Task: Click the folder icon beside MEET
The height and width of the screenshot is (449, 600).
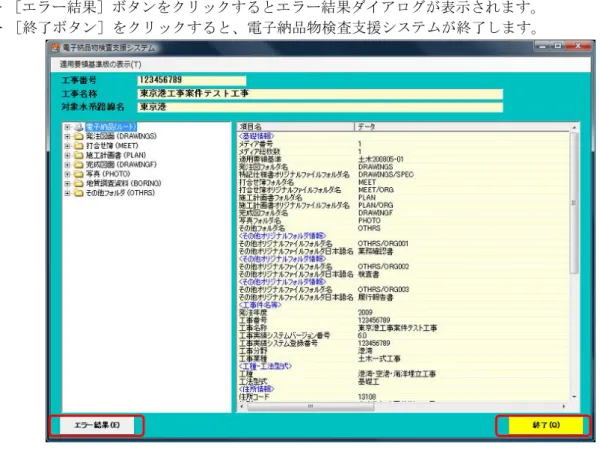Action: [78, 146]
